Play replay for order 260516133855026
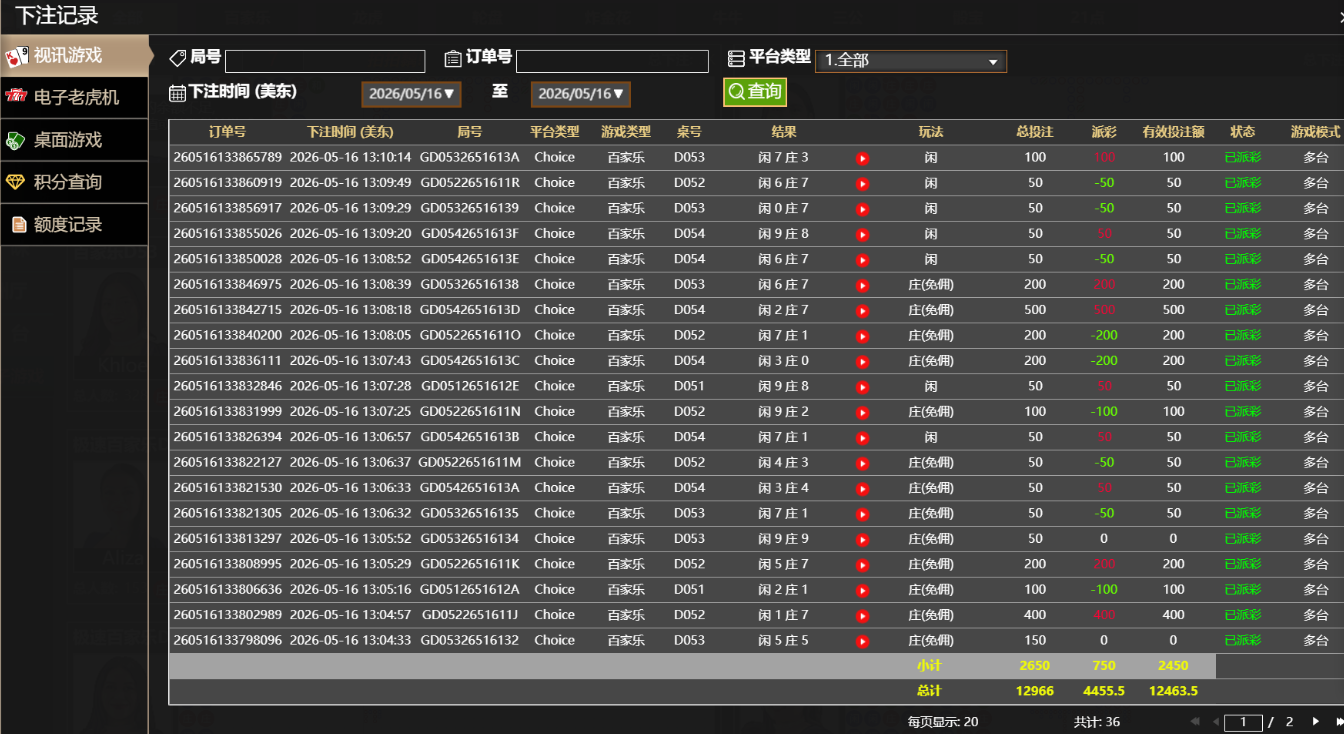Viewport: 1344px width, 734px height. 862,234
